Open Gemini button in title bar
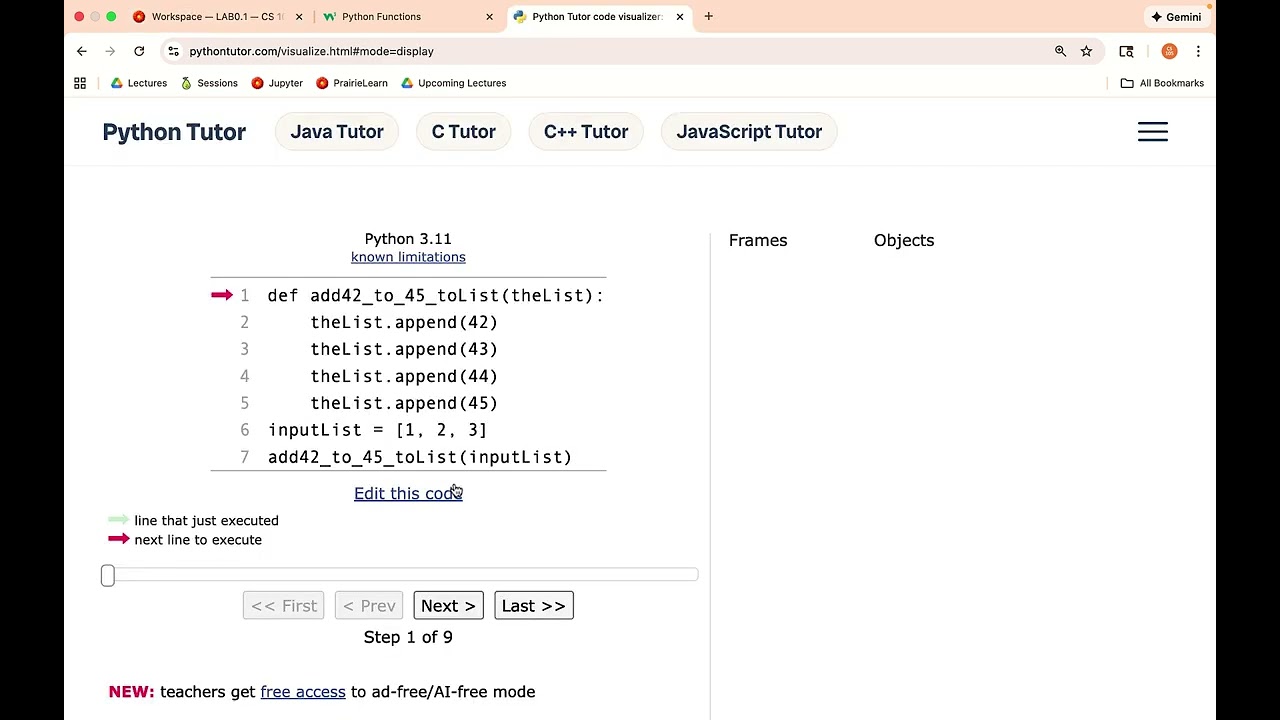 pyautogui.click(x=1176, y=17)
